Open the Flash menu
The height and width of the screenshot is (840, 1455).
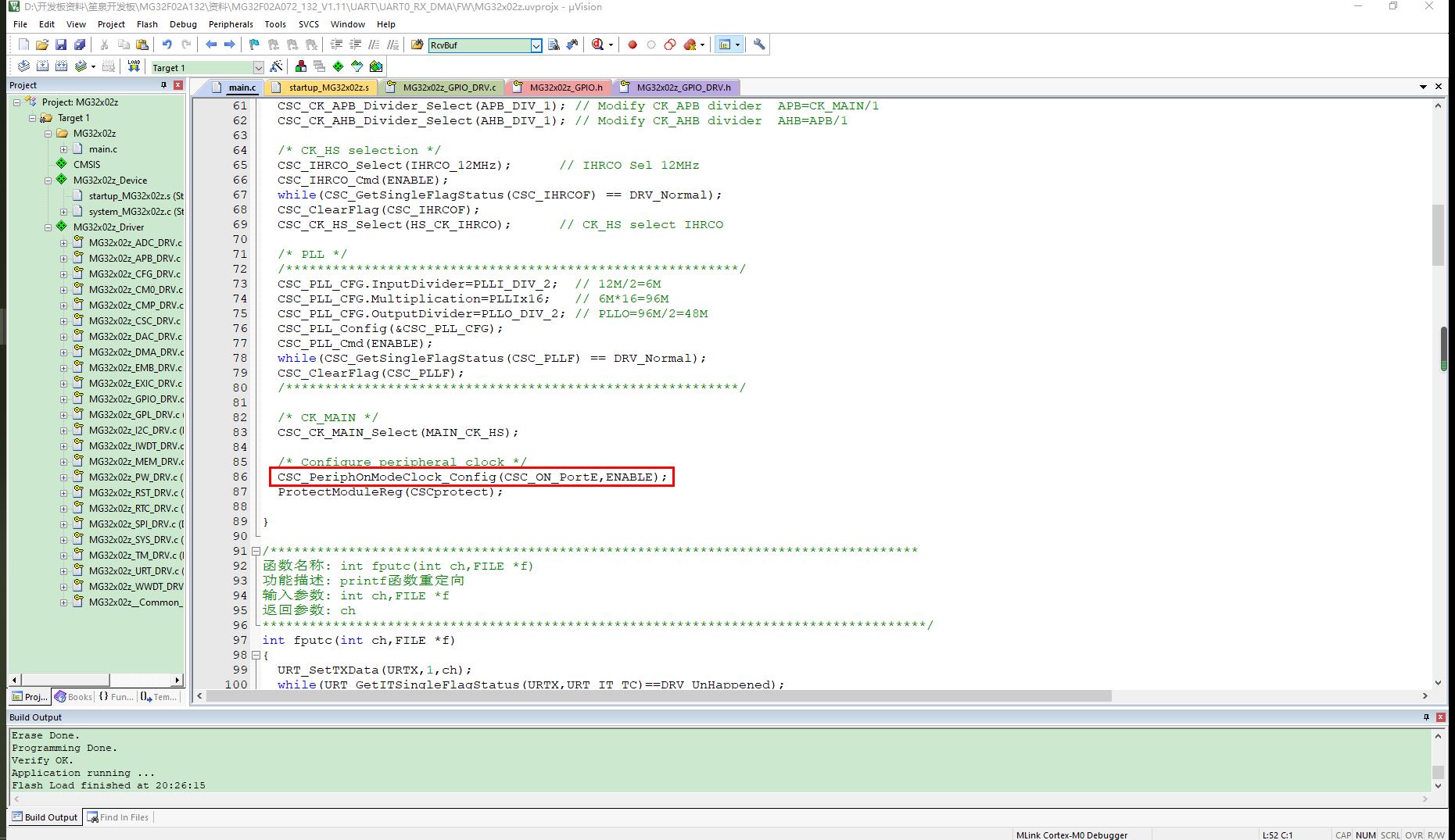pos(147,24)
